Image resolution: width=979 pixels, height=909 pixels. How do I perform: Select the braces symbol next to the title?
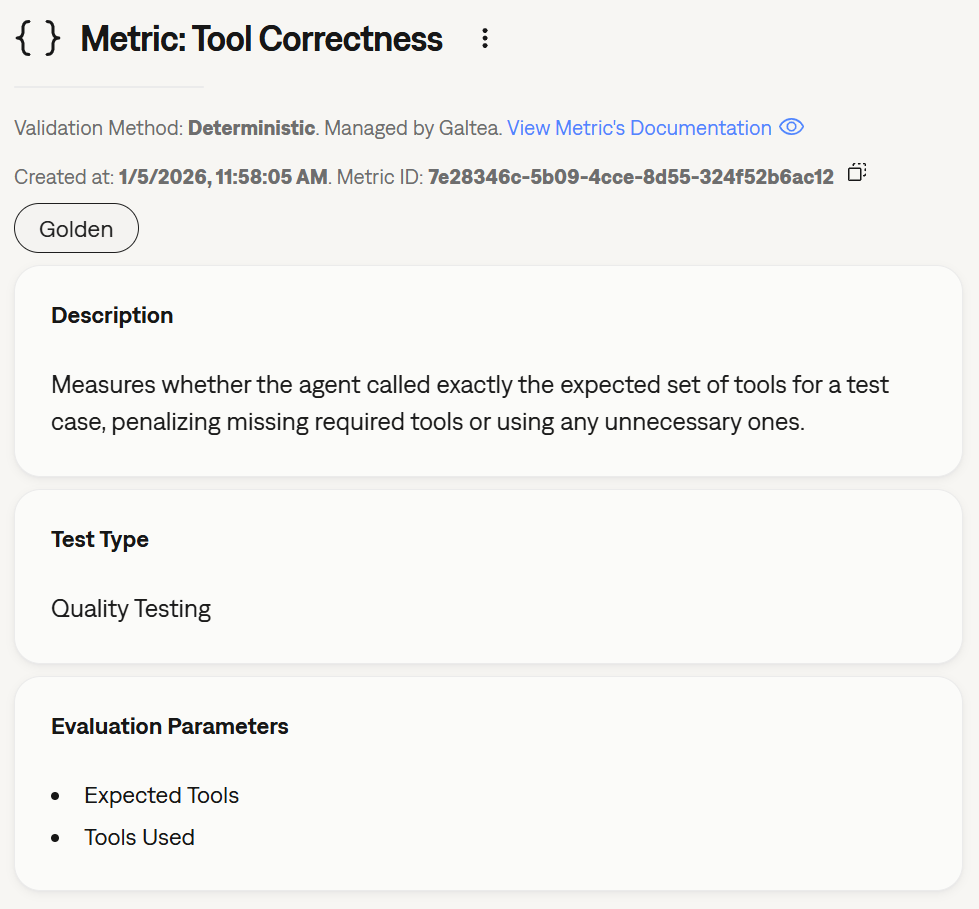pos(37,38)
